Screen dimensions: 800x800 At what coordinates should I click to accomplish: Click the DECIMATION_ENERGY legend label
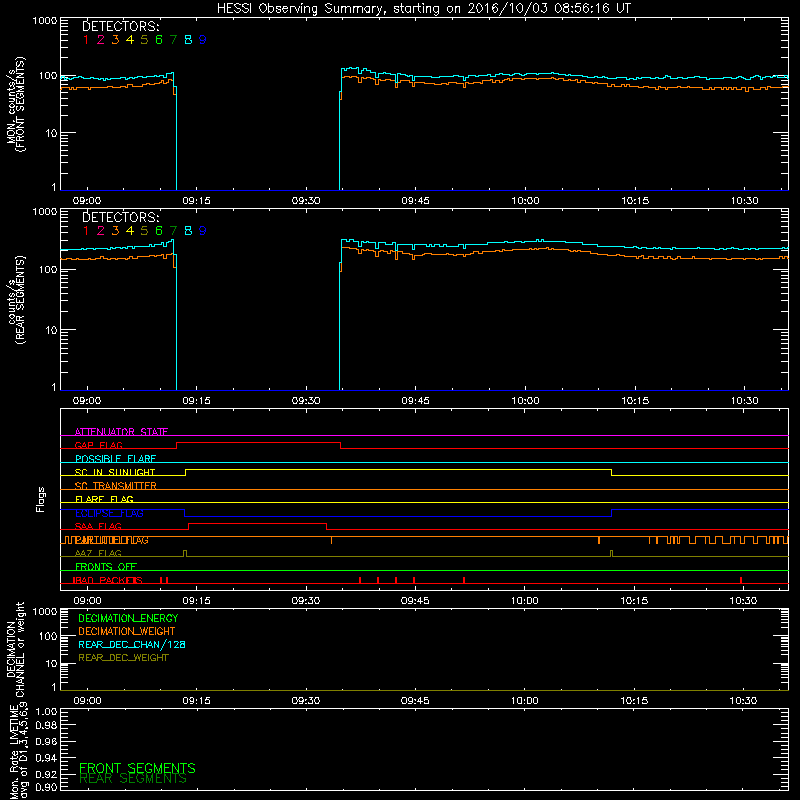(128, 618)
